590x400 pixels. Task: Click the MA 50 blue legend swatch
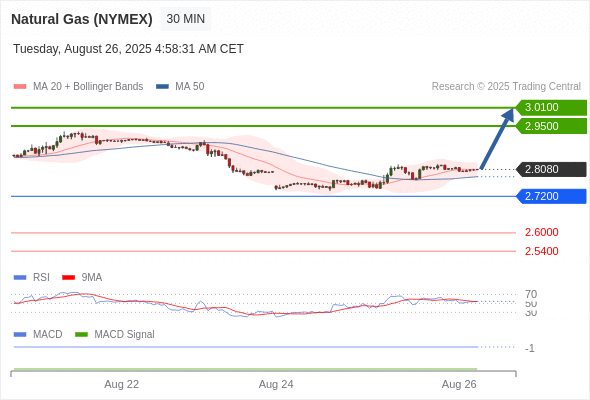162,87
